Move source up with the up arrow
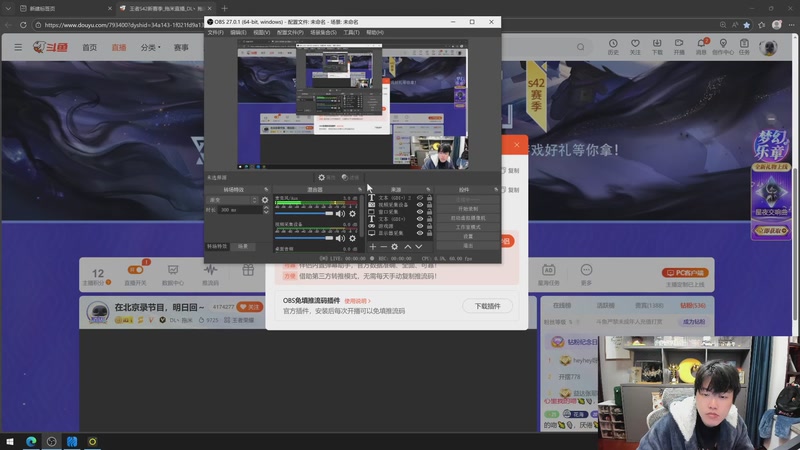 click(x=408, y=246)
